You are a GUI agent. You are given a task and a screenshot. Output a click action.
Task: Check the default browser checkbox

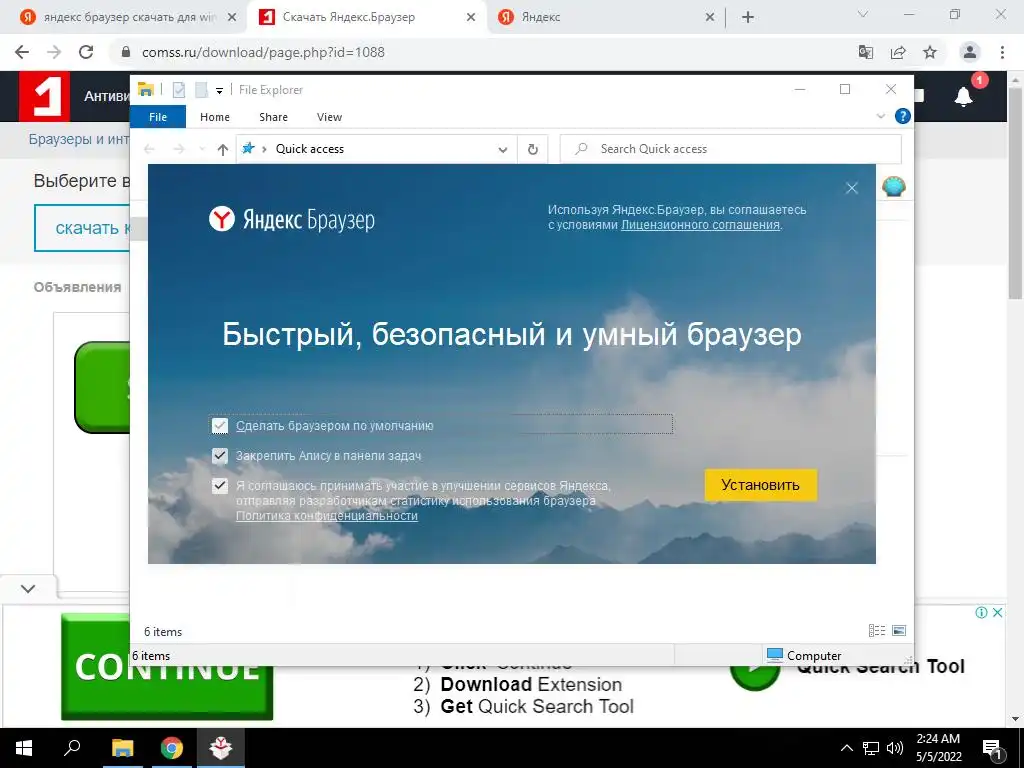(x=219, y=426)
